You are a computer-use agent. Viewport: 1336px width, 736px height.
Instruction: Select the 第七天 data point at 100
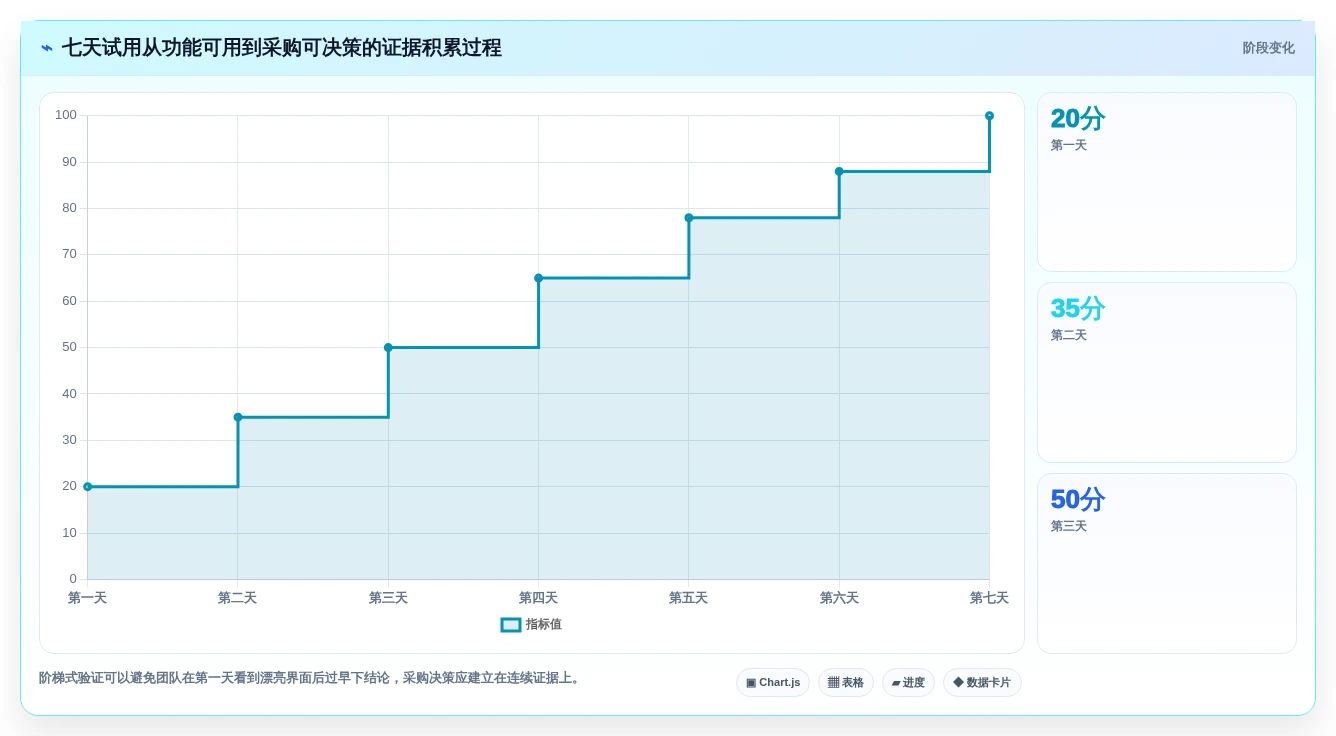[x=989, y=116]
